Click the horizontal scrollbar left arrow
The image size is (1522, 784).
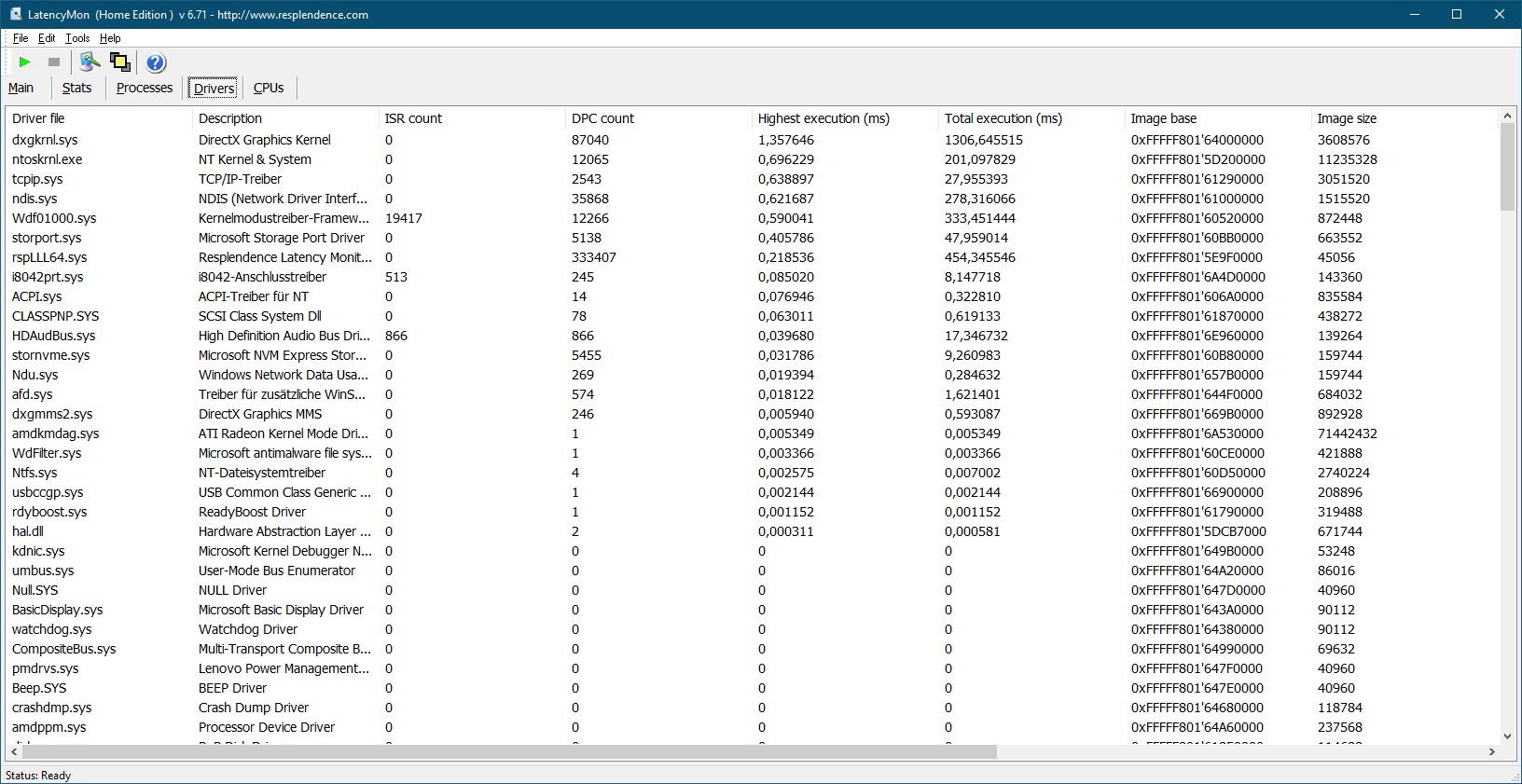pos(14,751)
